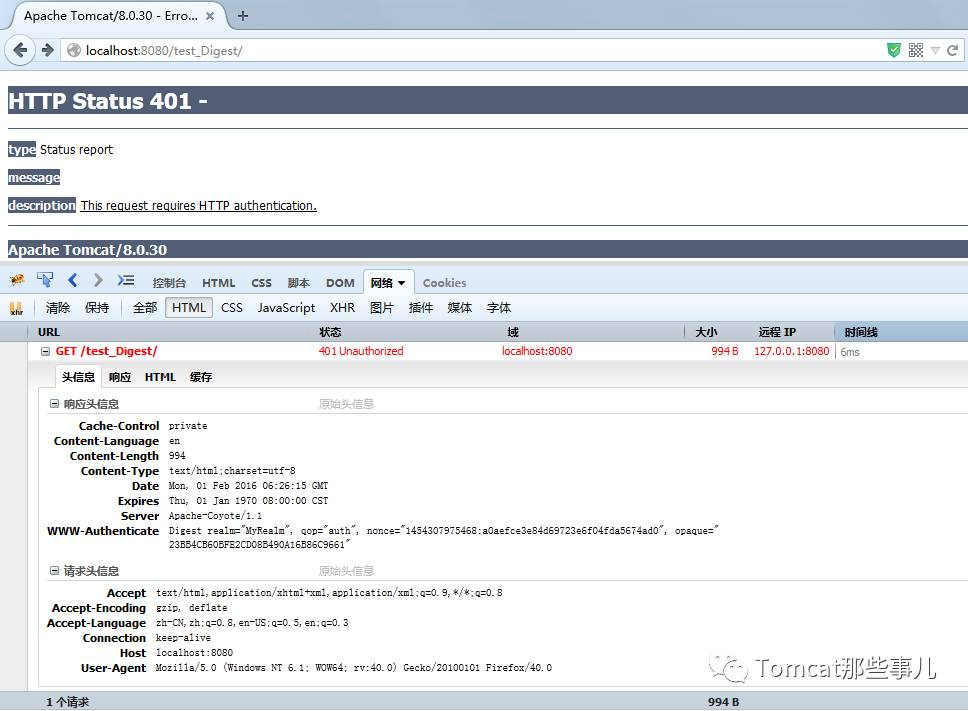Viewport: 968px width, 711px height.
Task: Switch to the 控制台 console panel
Action: 169,283
